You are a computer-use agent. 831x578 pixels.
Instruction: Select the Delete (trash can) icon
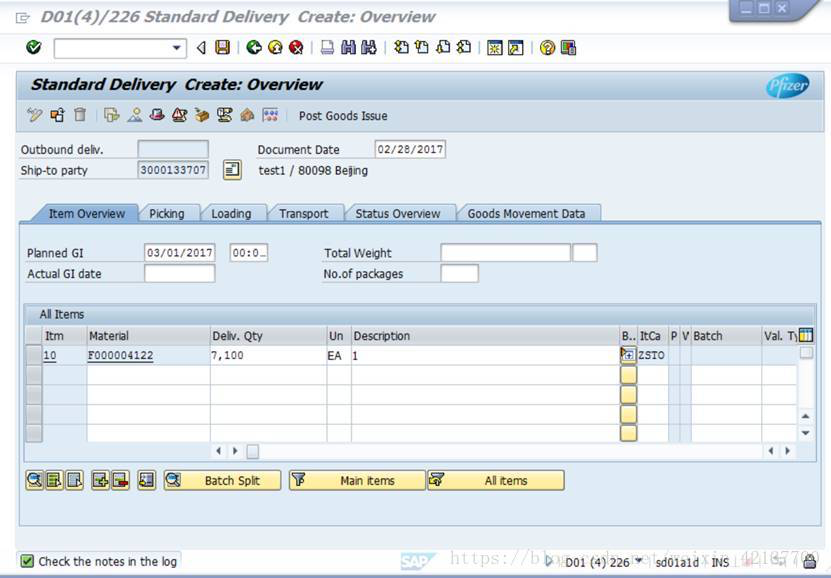pos(78,115)
